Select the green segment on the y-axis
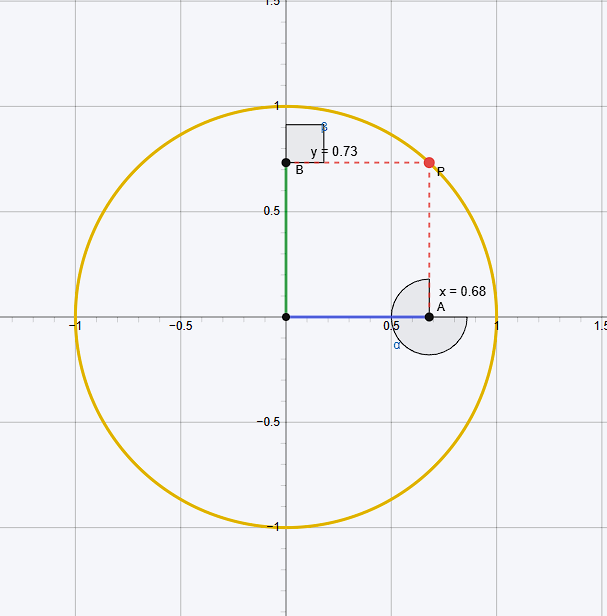Screen dimensions: 607x616 click(286, 240)
